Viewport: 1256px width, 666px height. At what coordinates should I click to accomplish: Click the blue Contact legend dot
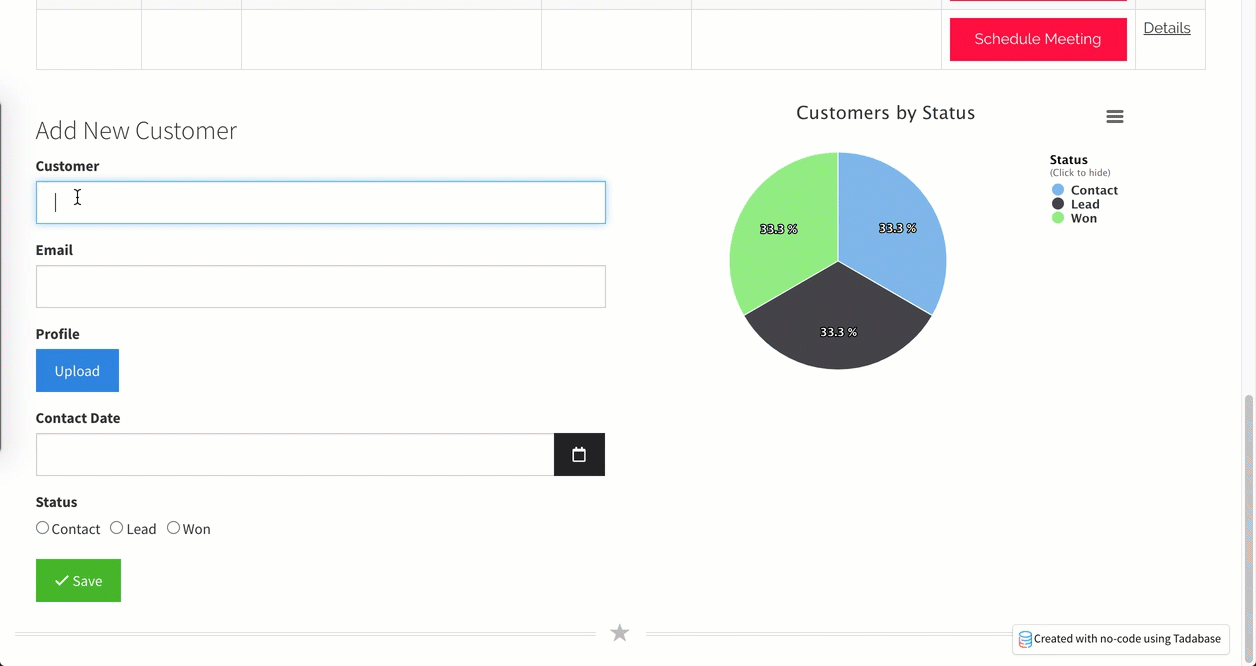coord(1058,190)
